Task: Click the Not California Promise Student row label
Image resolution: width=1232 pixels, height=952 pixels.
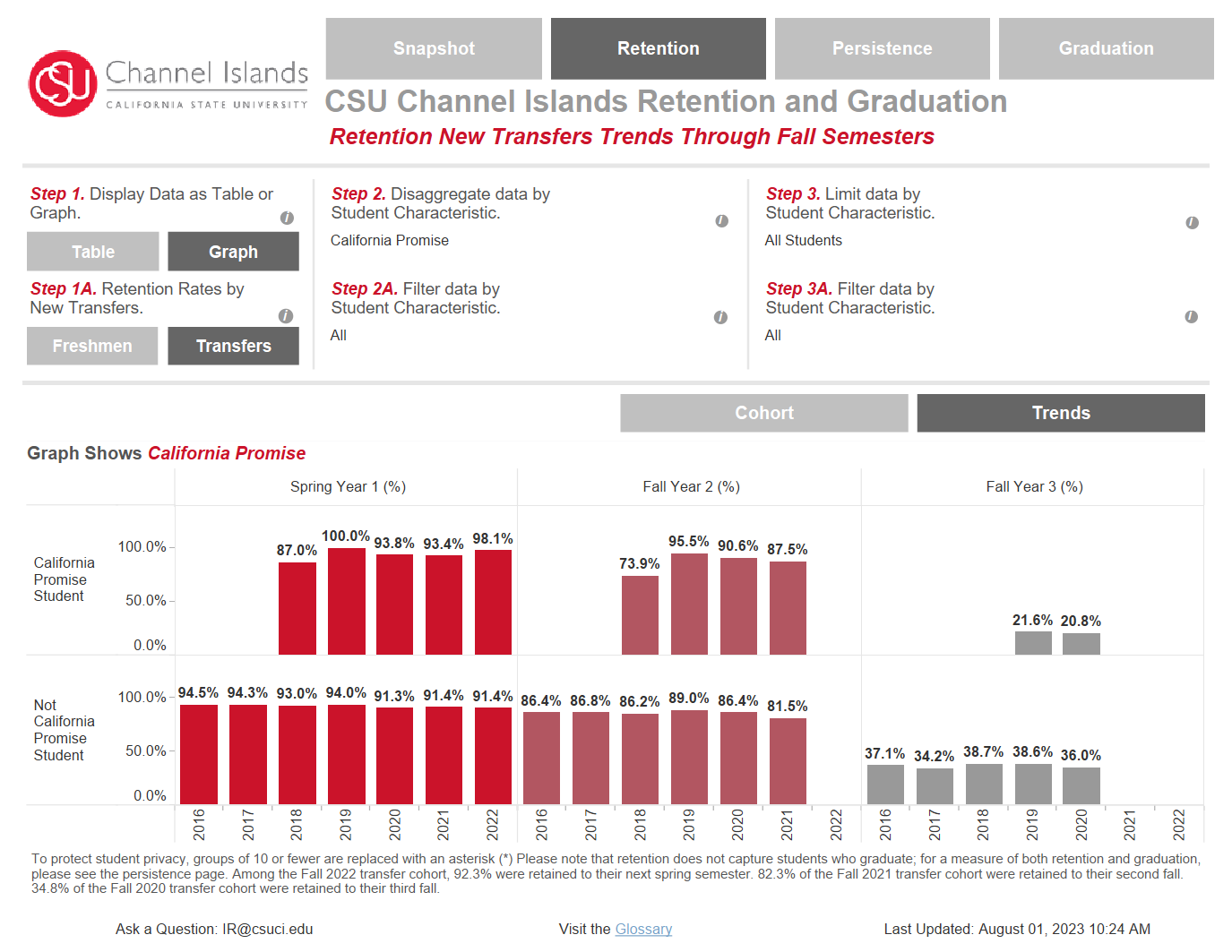Action: (65, 730)
